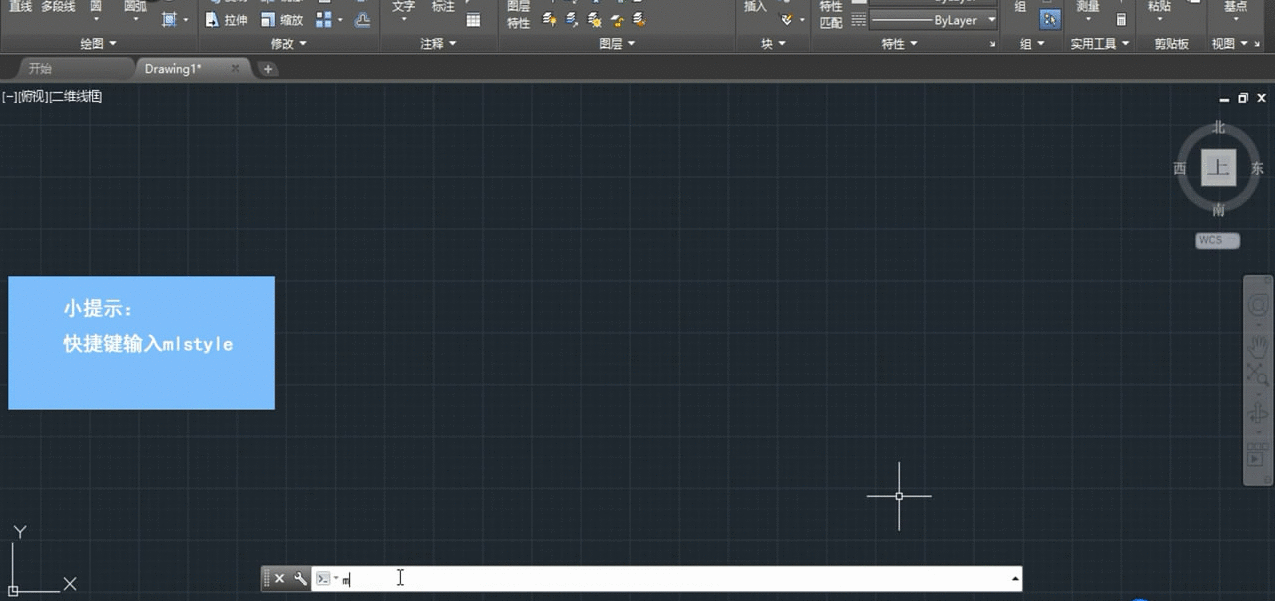Select the Scale (缩放) tool
Screen dimensions: 1275x601
(x=282, y=20)
